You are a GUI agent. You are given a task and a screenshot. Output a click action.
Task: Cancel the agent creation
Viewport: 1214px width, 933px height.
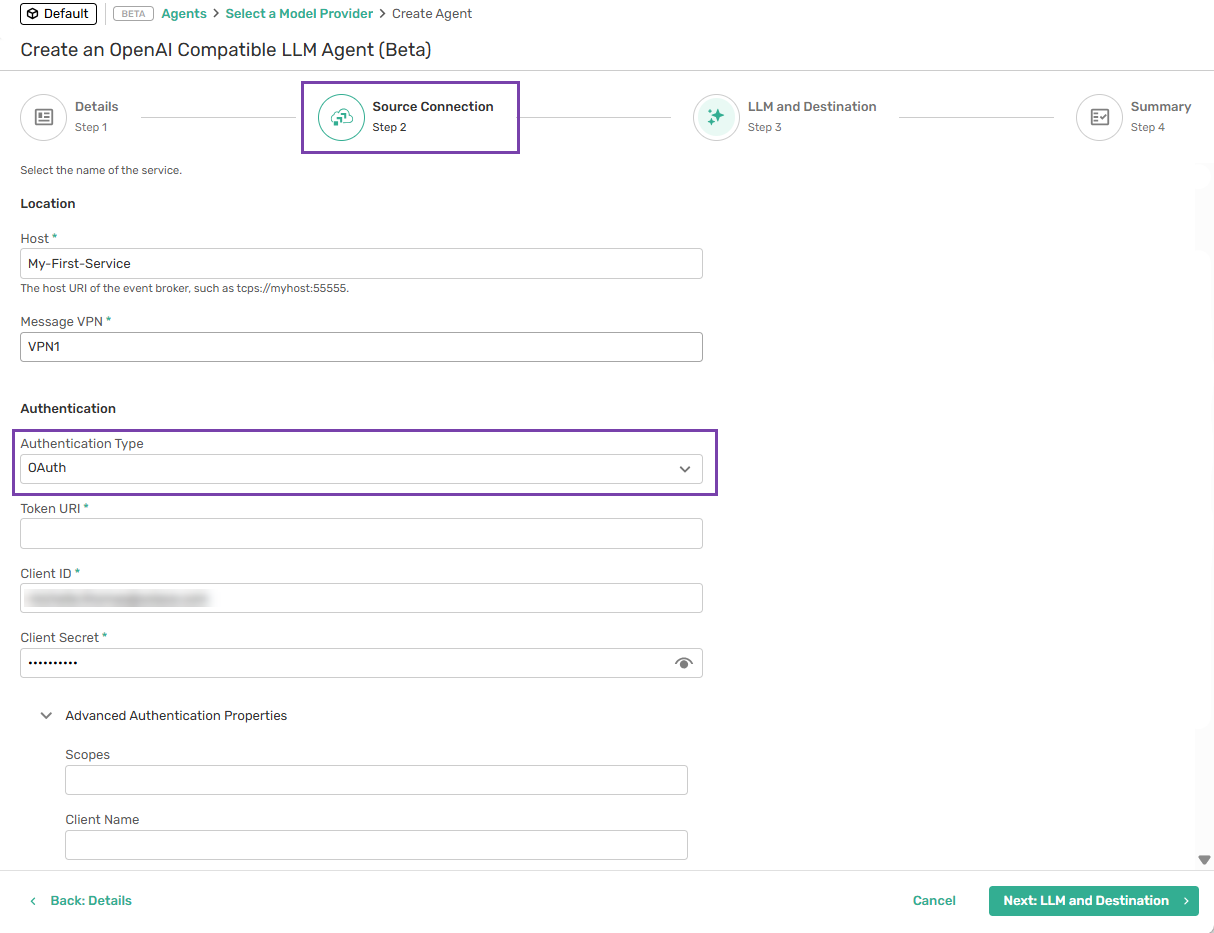click(934, 901)
